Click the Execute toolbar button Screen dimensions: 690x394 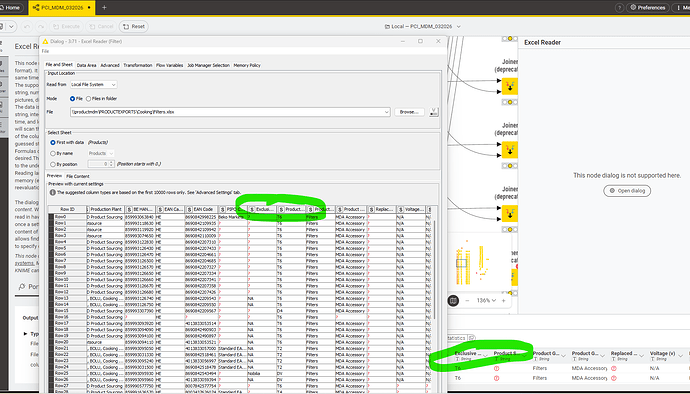coord(66,26)
